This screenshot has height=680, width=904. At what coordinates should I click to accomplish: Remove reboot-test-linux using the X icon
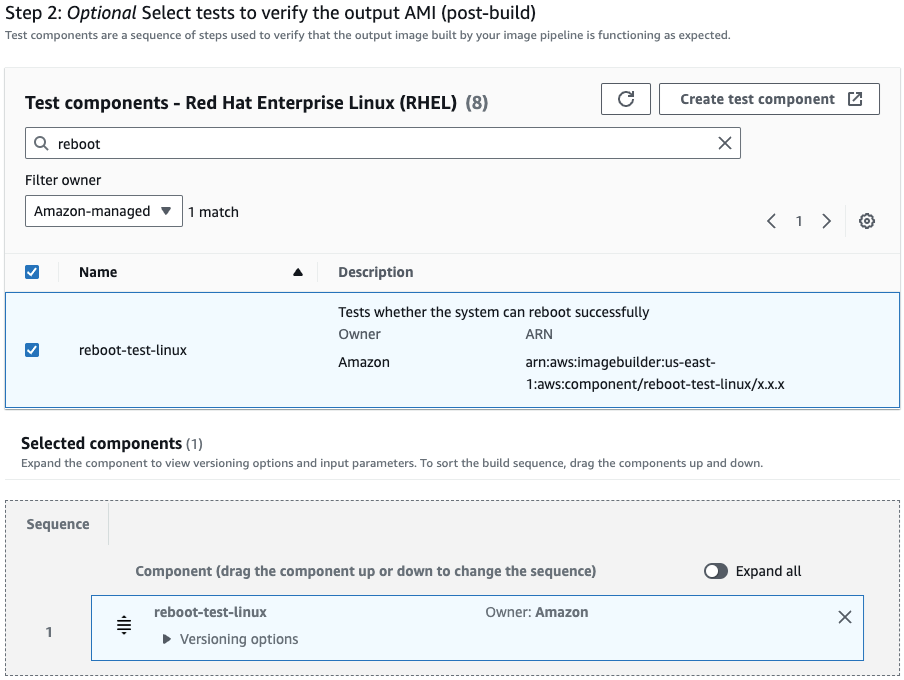click(843, 617)
